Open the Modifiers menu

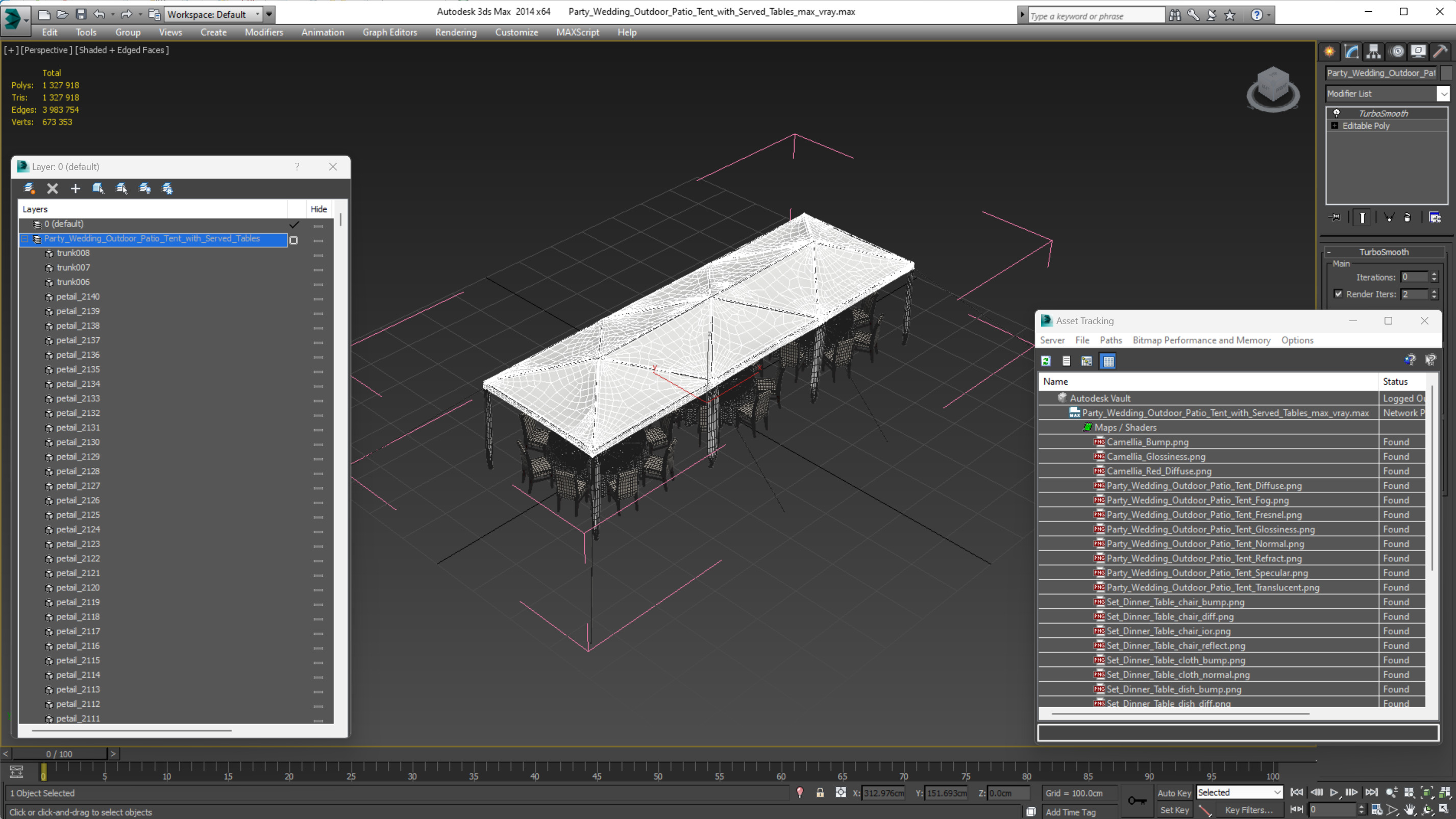pos(264,32)
